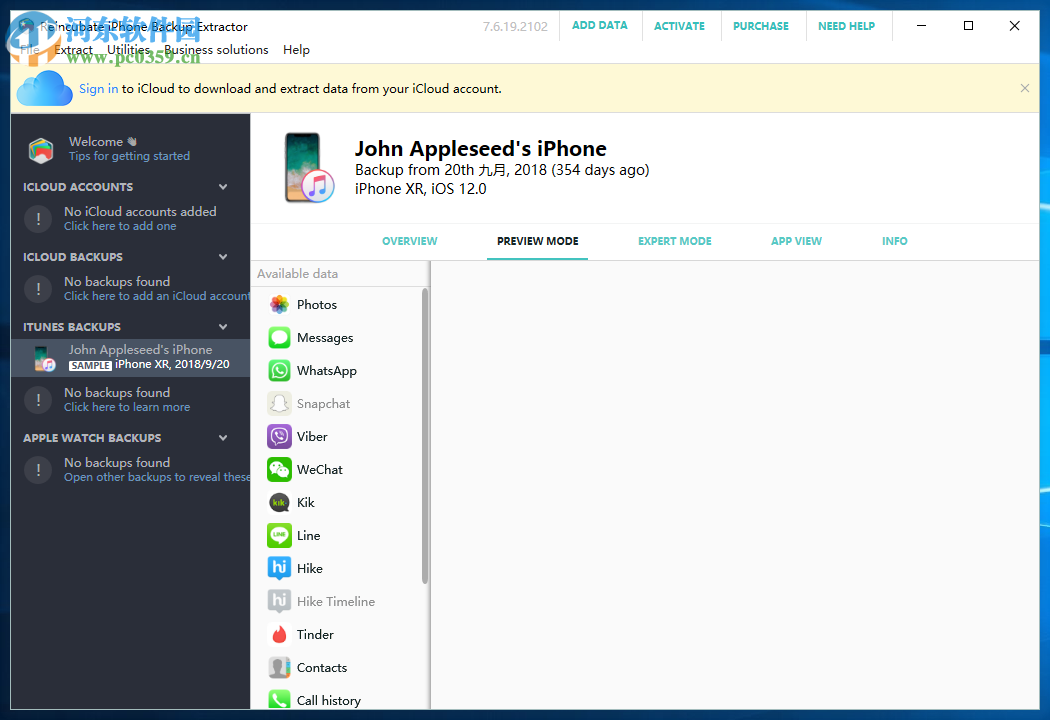Open WhatsApp data
This screenshot has width=1050, height=720.
tap(324, 370)
